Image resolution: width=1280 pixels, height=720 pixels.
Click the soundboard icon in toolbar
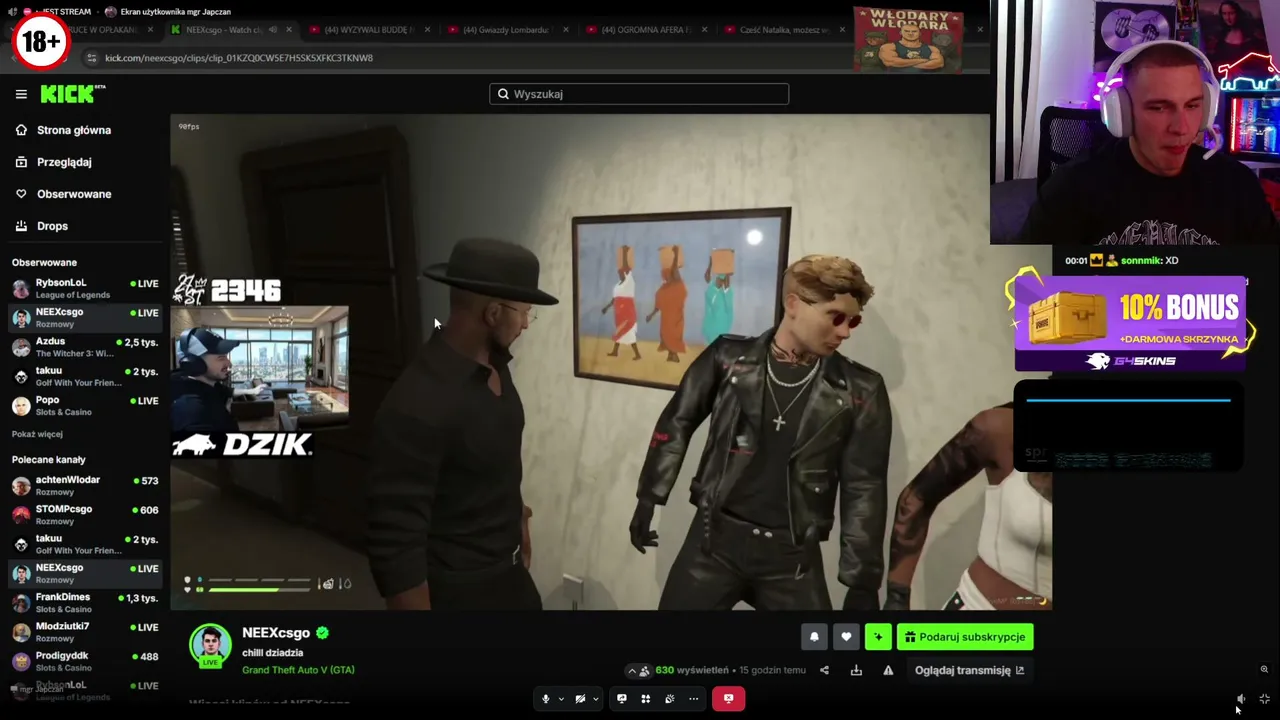(670, 699)
